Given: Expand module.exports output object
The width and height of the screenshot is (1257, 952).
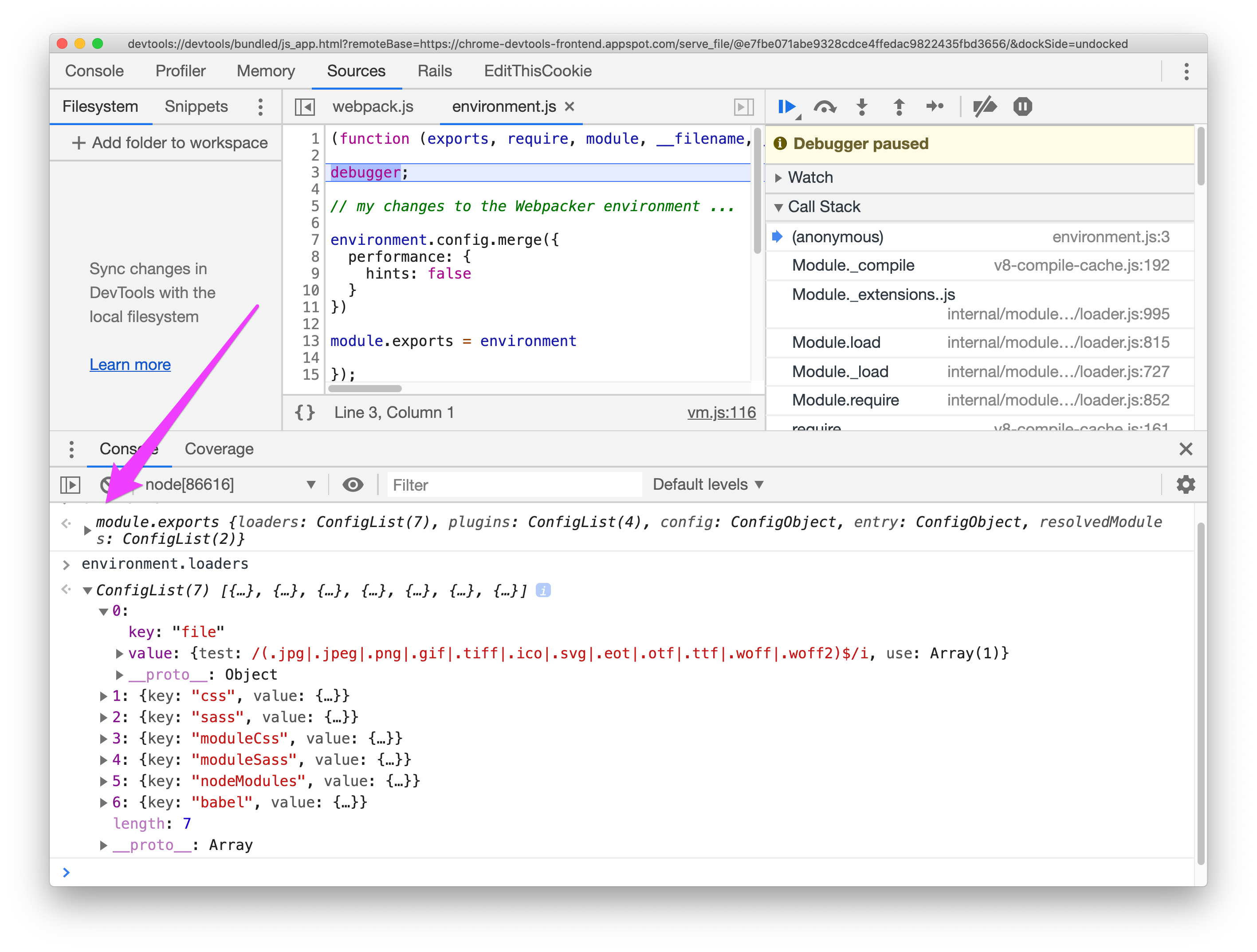Looking at the screenshot, I should coord(86,530).
